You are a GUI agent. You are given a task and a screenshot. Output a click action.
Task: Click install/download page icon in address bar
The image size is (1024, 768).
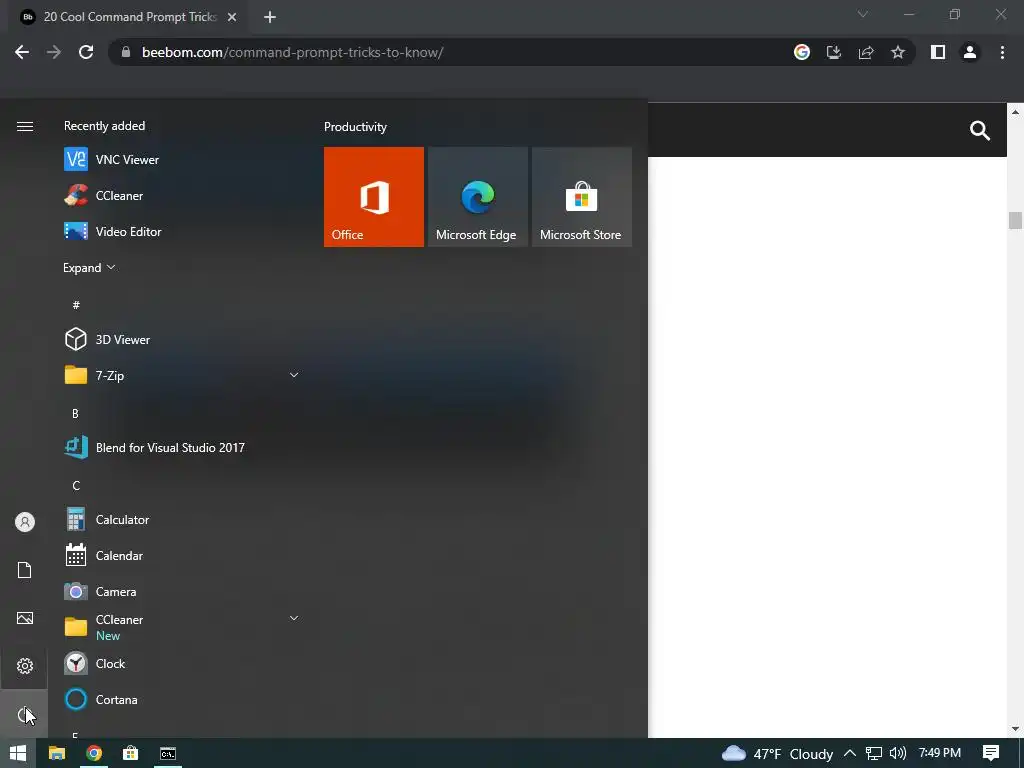coord(834,52)
